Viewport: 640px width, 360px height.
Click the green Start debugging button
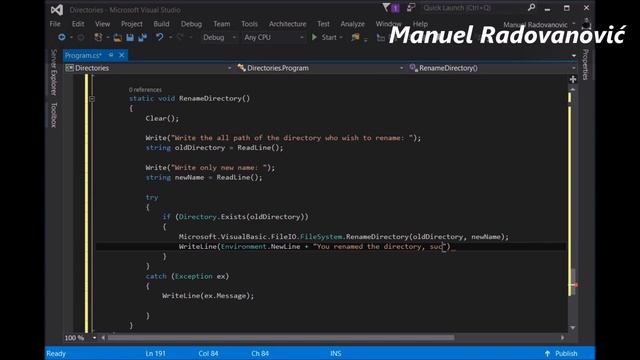325,37
